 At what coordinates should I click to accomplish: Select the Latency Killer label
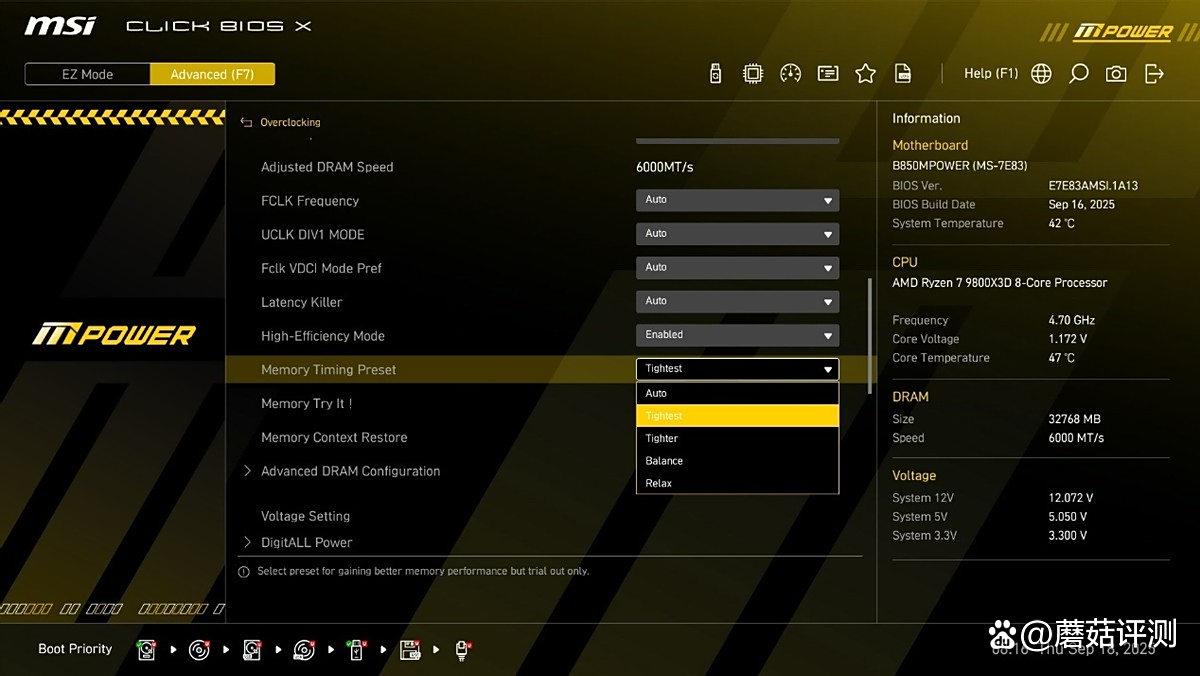click(301, 302)
